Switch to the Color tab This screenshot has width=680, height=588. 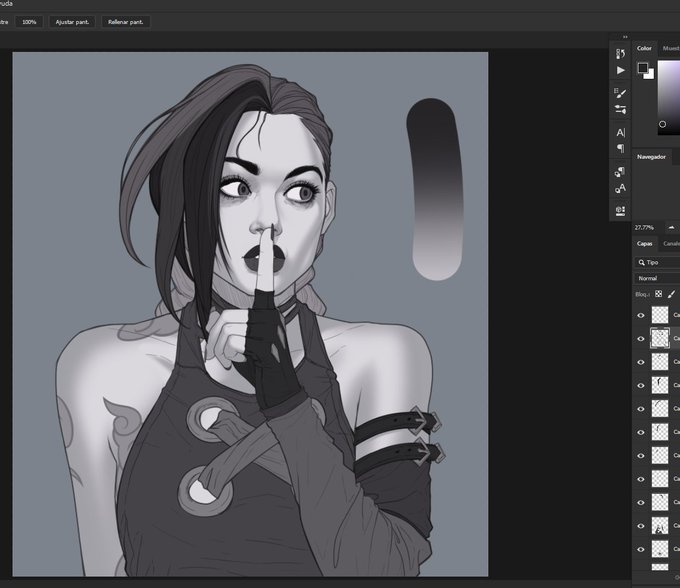[644, 48]
